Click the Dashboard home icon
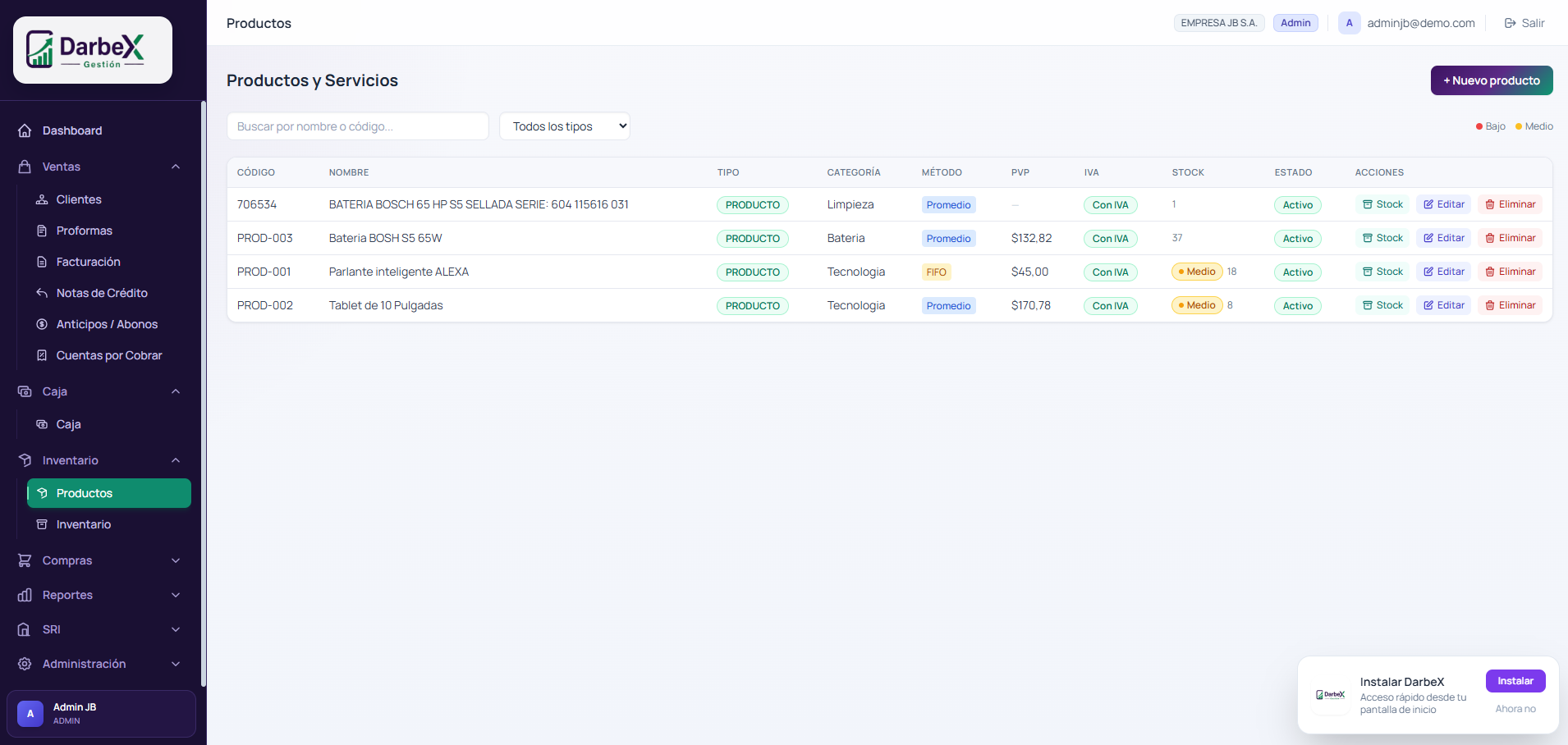The height and width of the screenshot is (745, 1568). click(x=25, y=130)
